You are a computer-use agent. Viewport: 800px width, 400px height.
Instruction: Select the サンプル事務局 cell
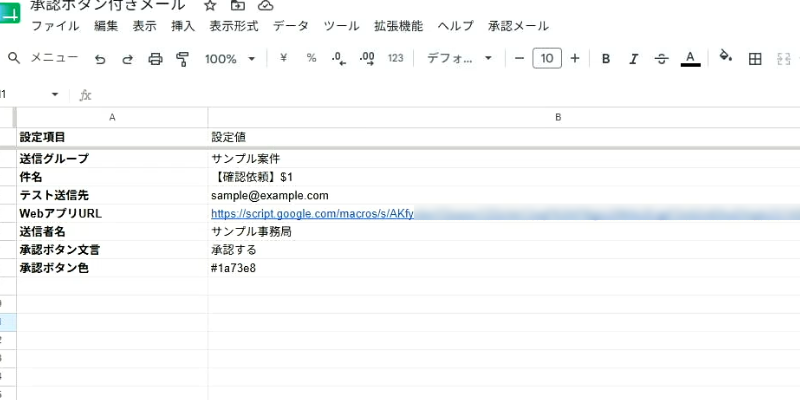click(504, 232)
